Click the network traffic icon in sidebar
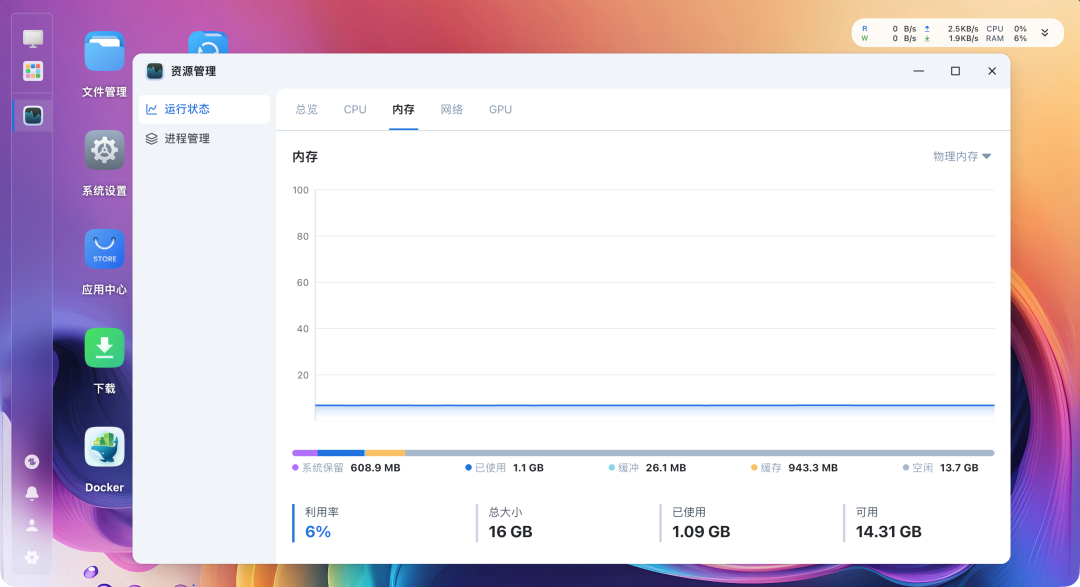The image size is (1080, 587). click(x=31, y=462)
